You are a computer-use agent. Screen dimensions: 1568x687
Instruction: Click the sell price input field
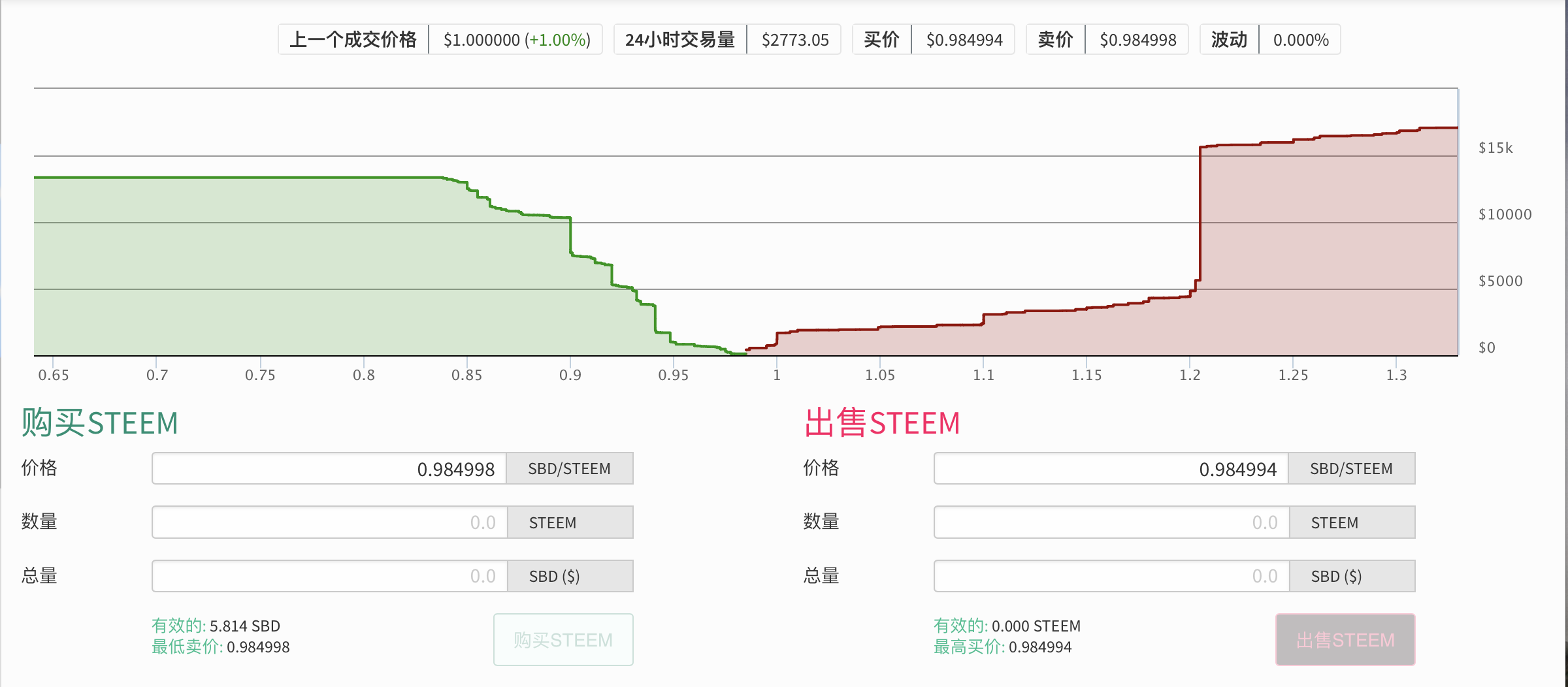pyautogui.click(x=1111, y=469)
